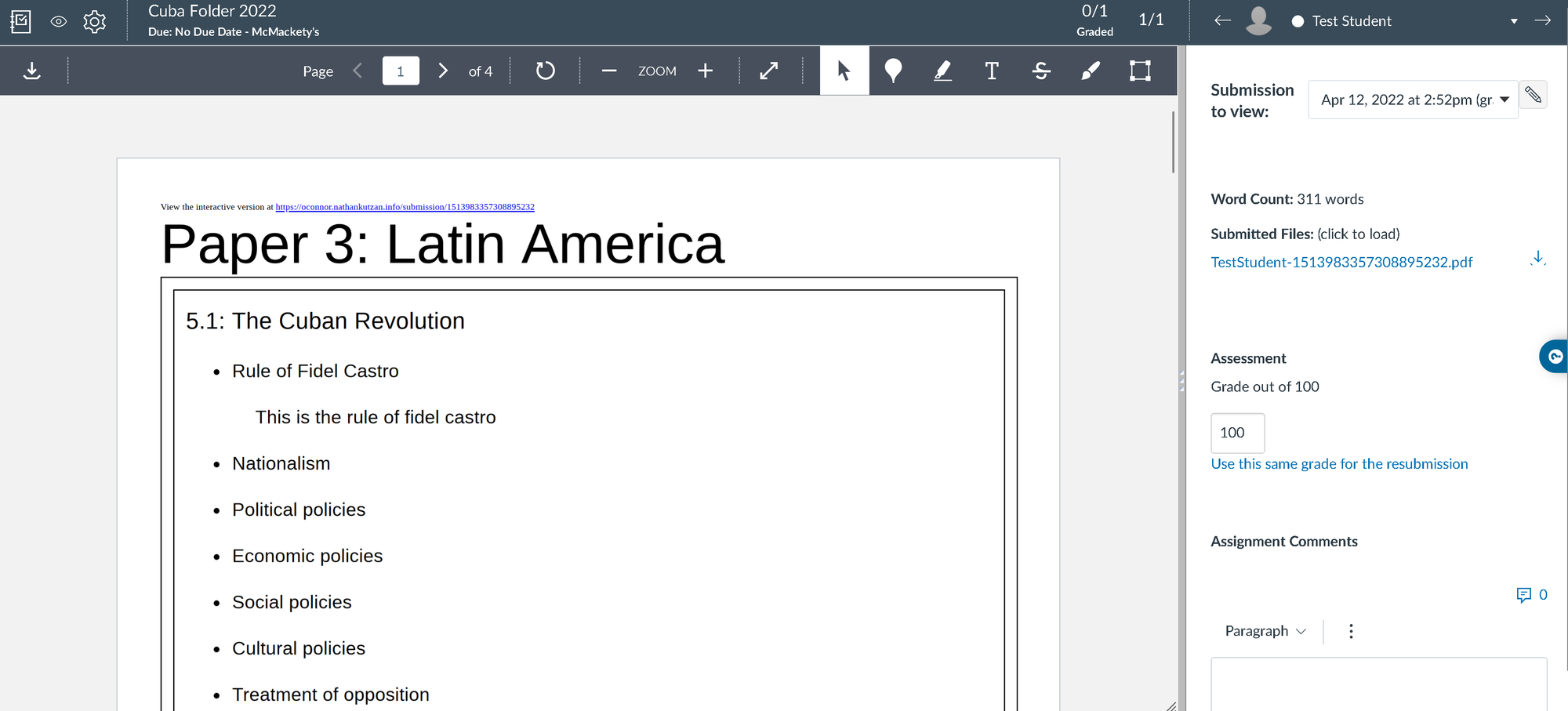
Task: Go to next document page
Action: [x=443, y=71]
